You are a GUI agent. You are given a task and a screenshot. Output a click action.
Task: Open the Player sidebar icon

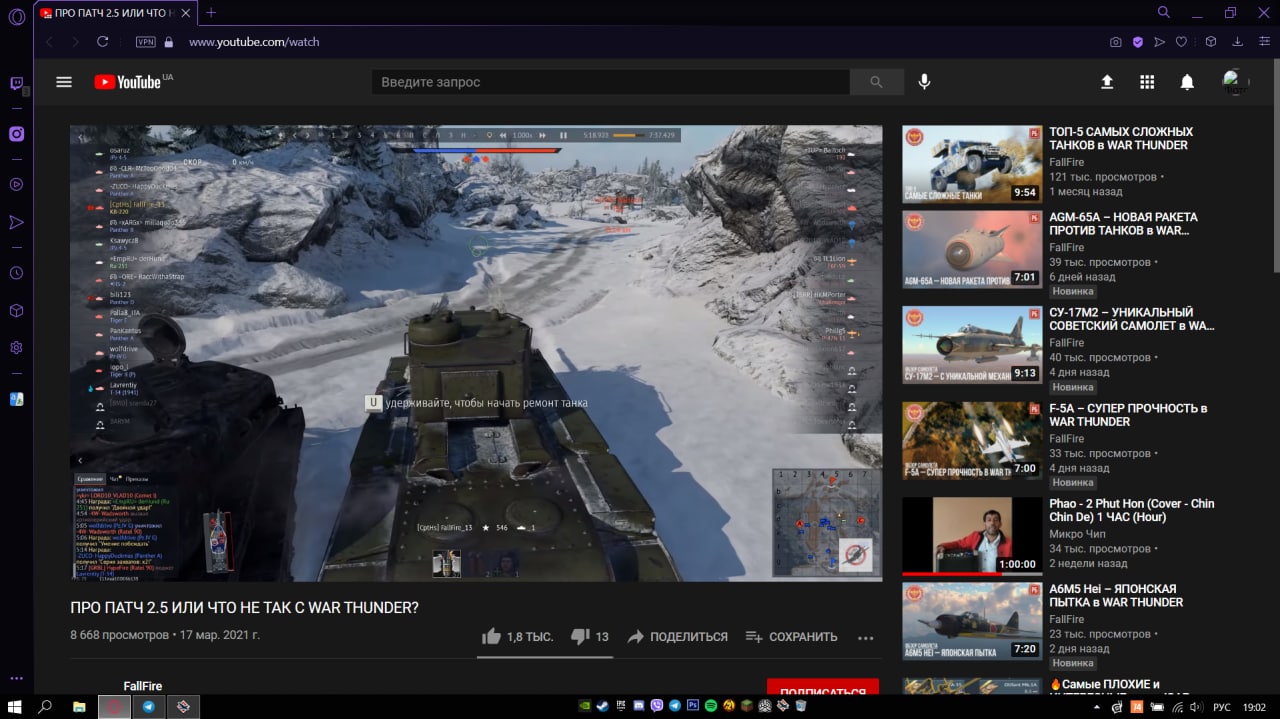point(16,184)
